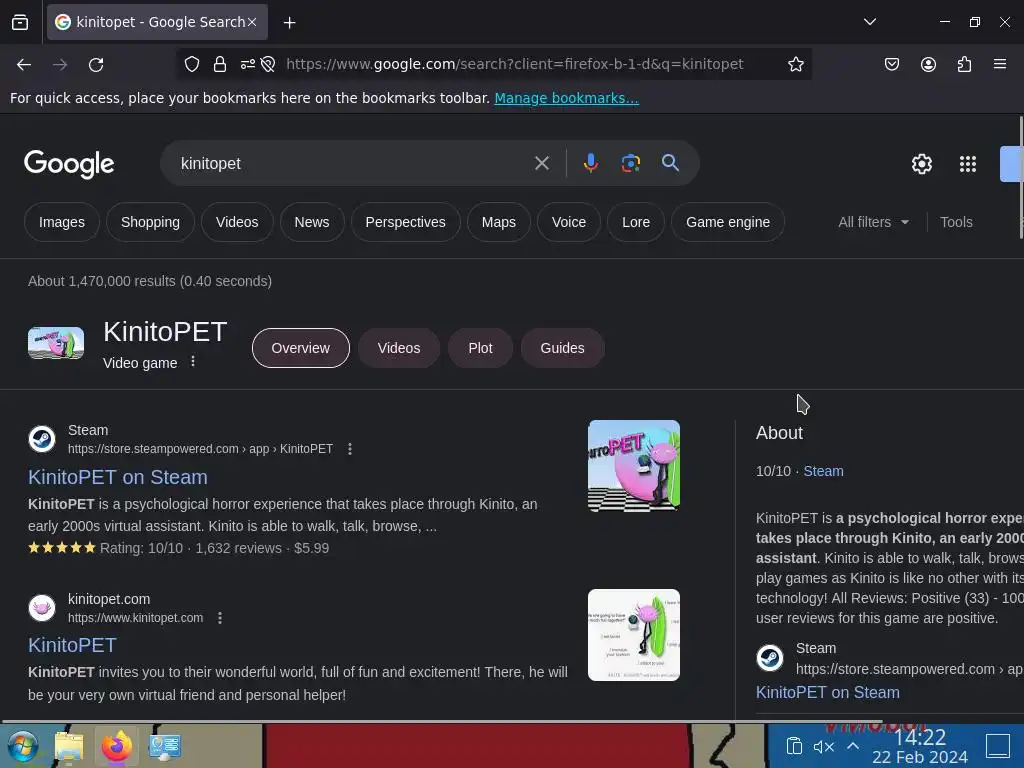Open the KinitoPET on Steam result link
This screenshot has height=768, width=1024.
pyautogui.click(x=118, y=477)
